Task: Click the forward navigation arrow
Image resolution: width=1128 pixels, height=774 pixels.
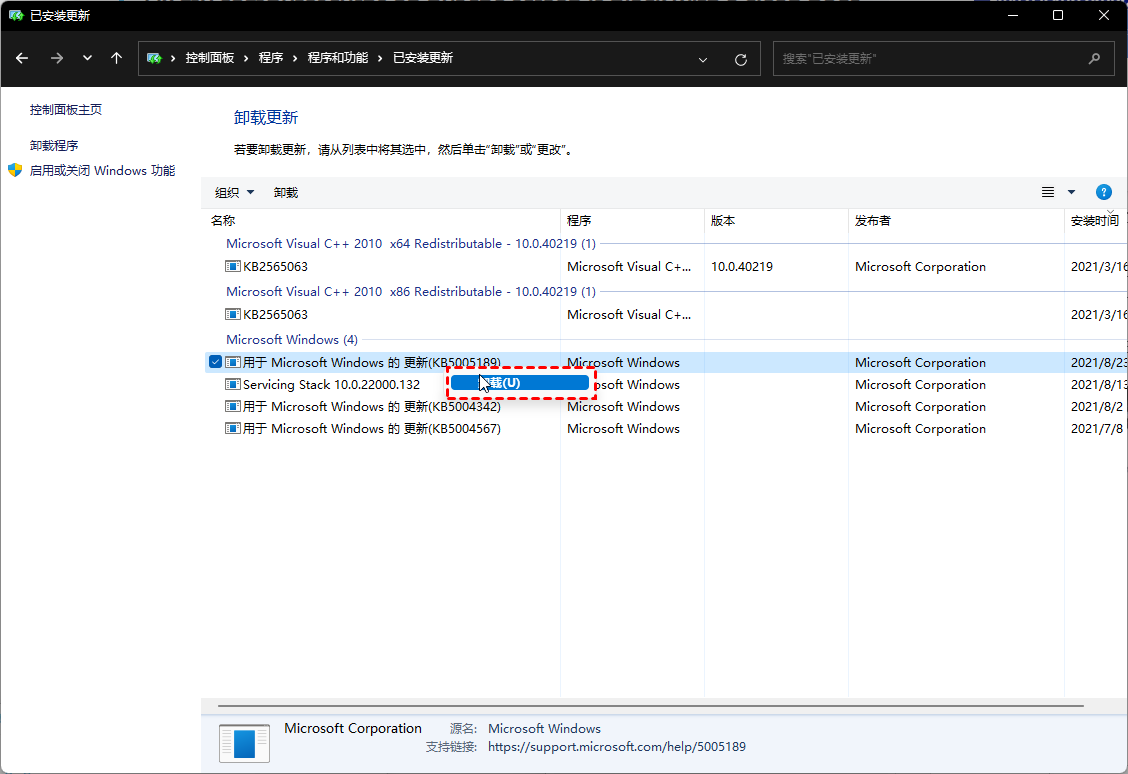Action: click(x=56, y=58)
